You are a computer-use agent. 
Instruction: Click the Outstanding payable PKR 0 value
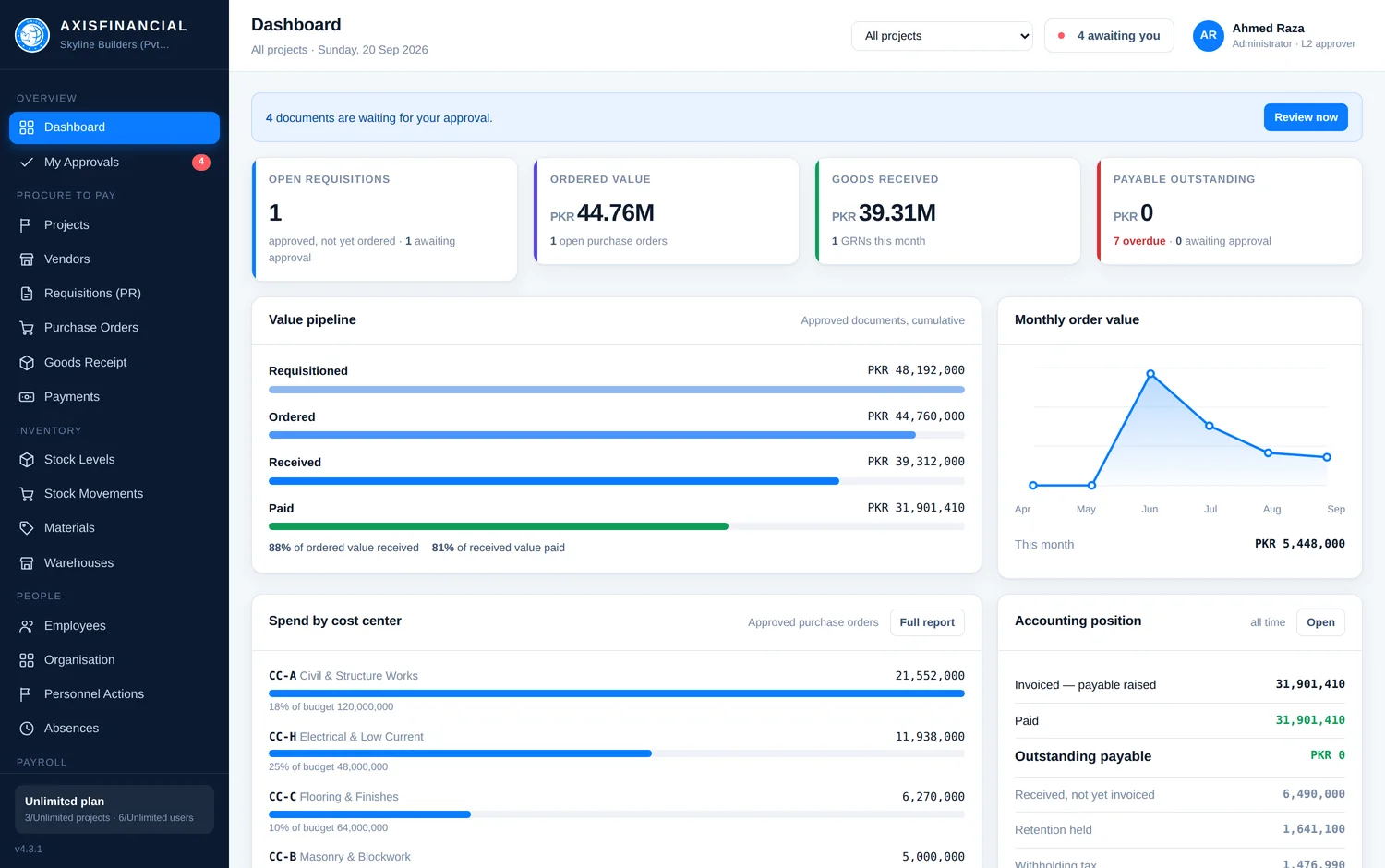pyautogui.click(x=1328, y=755)
